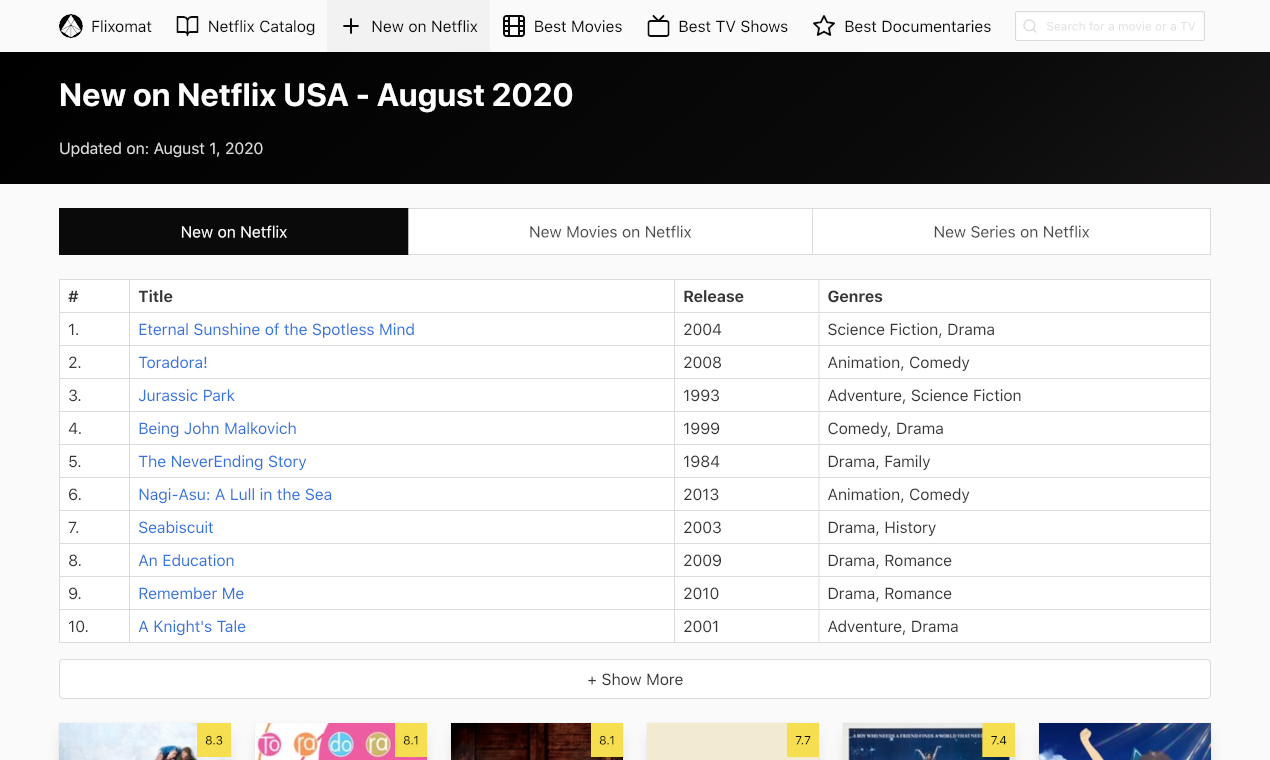Image resolution: width=1270 pixels, height=760 pixels.
Task: Open The NeverEnding Story link
Action: [222, 461]
